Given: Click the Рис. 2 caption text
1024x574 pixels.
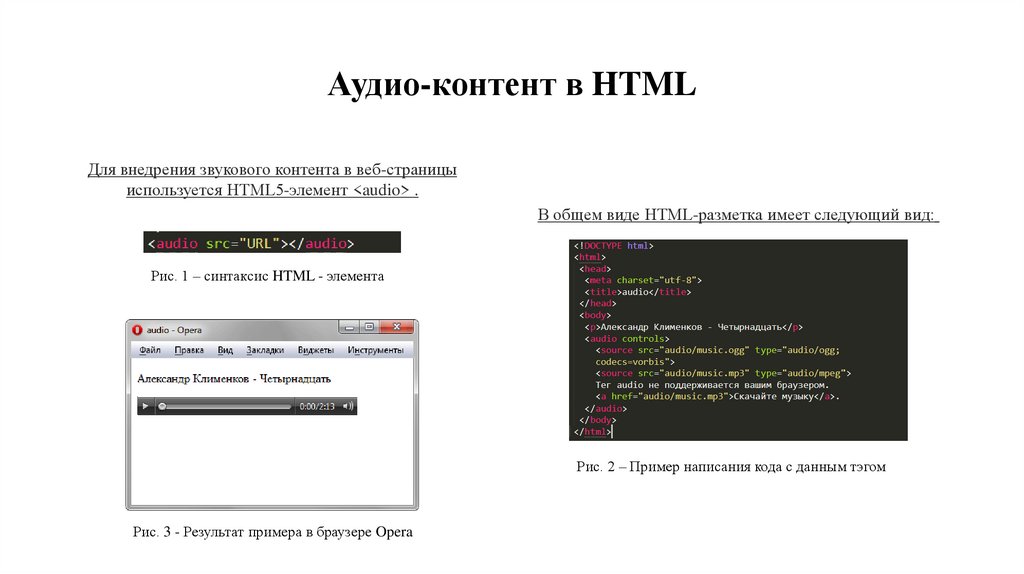Looking at the screenshot, I should (x=731, y=467).
